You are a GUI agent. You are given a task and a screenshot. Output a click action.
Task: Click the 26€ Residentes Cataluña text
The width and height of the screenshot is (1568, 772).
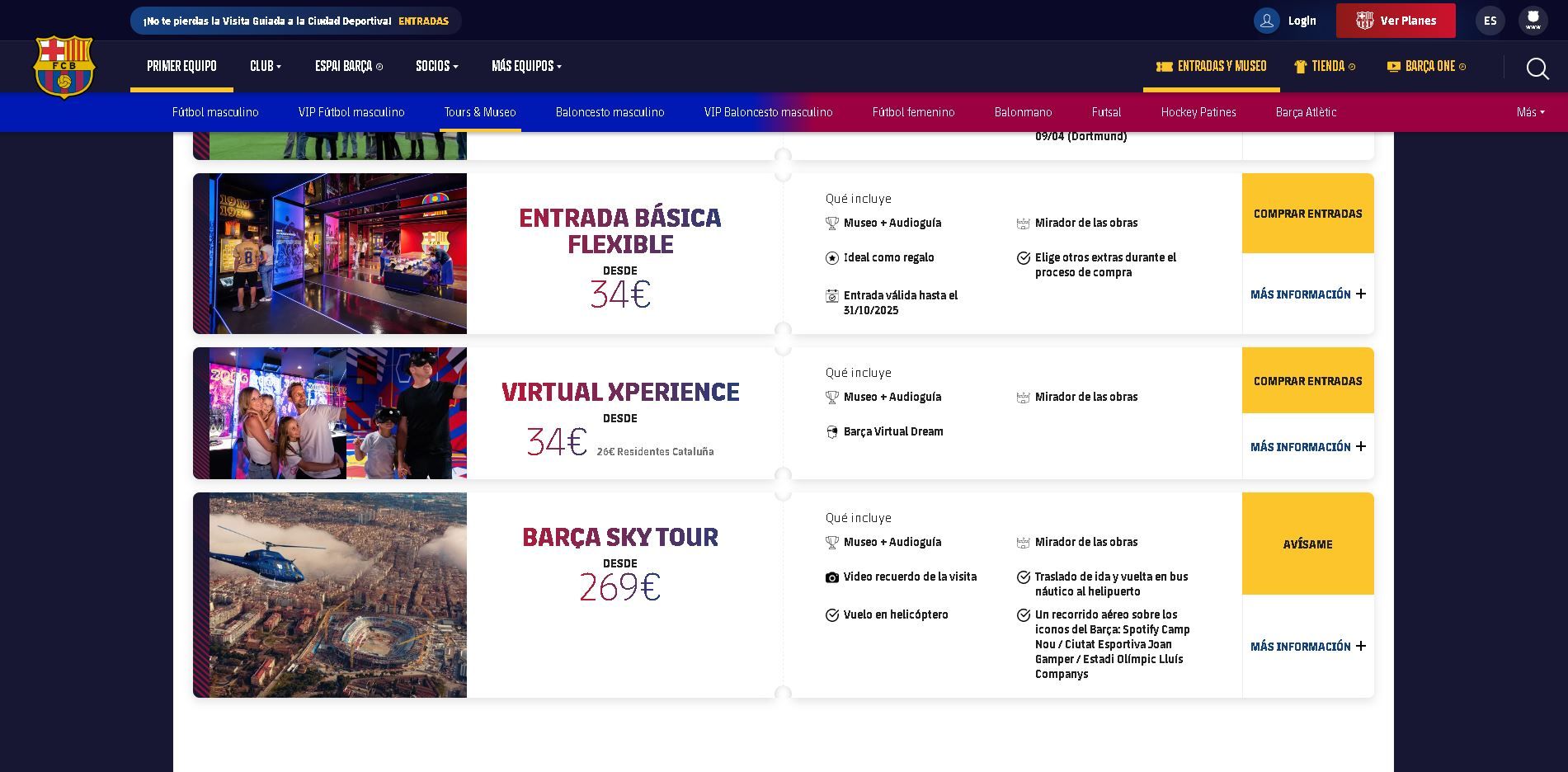point(655,452)
